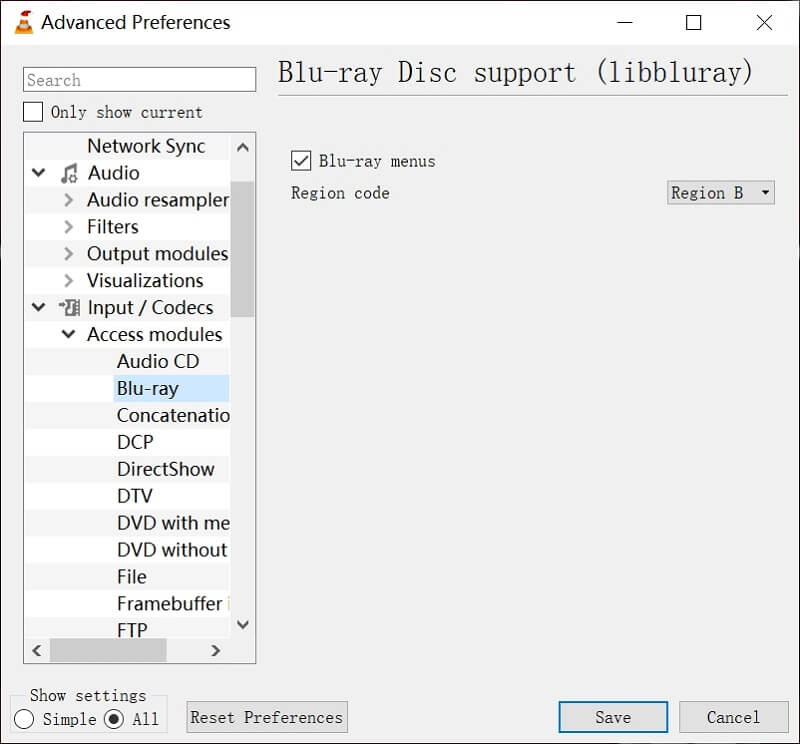800x744 pixels.
Task: Select the Output modules item
Action: tap(157, 254)
